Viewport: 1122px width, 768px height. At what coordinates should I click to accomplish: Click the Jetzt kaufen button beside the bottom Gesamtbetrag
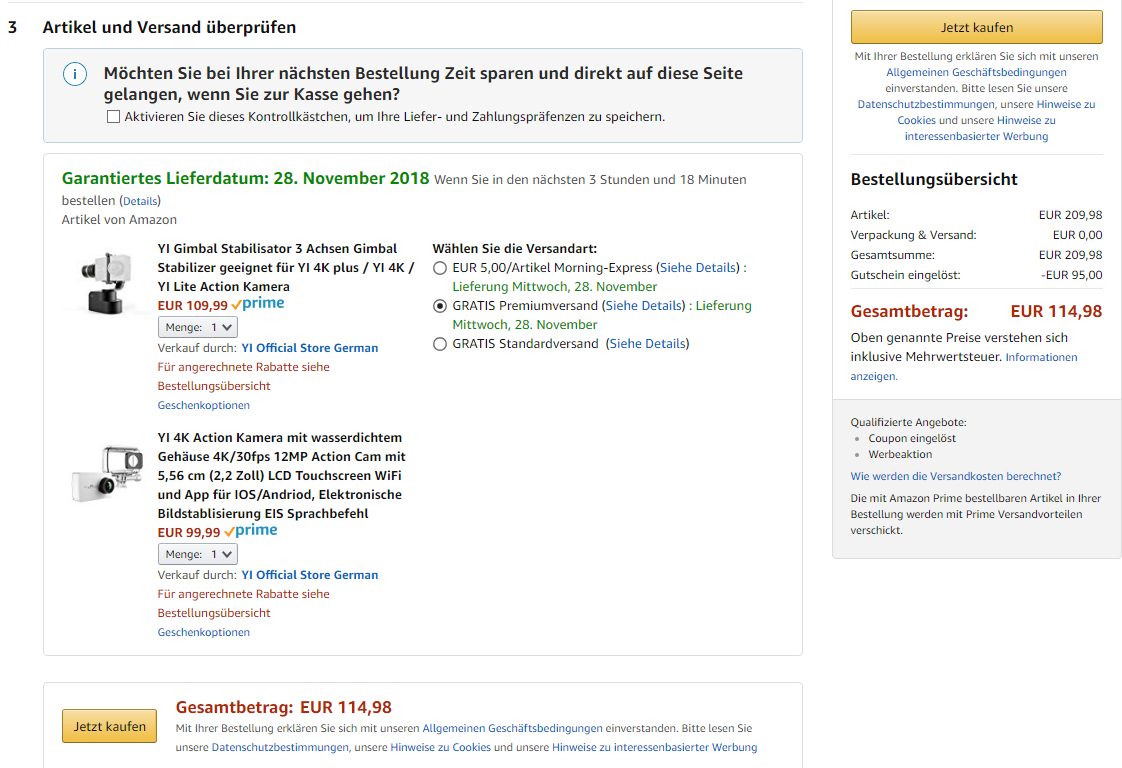click(x=109, y=726)
